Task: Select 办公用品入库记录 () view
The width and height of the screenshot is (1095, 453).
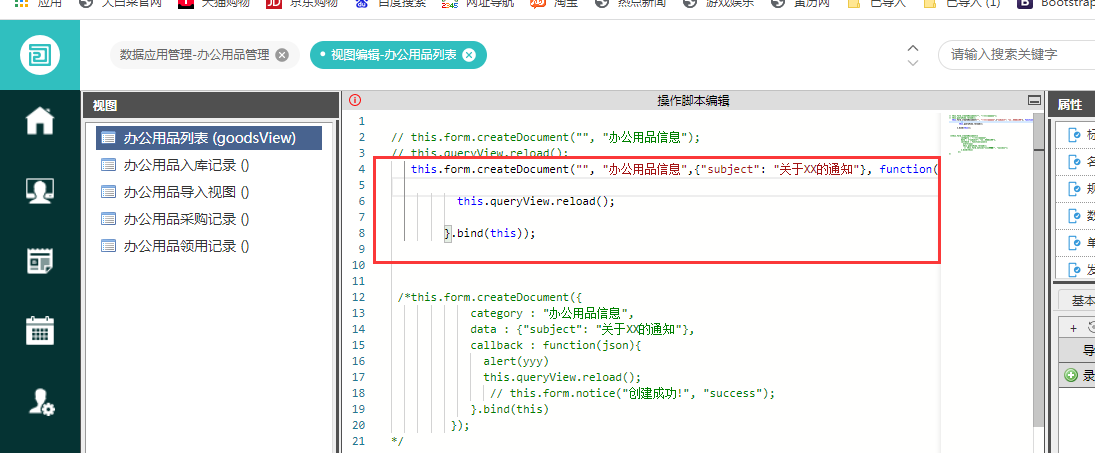Action: point(186,165)
